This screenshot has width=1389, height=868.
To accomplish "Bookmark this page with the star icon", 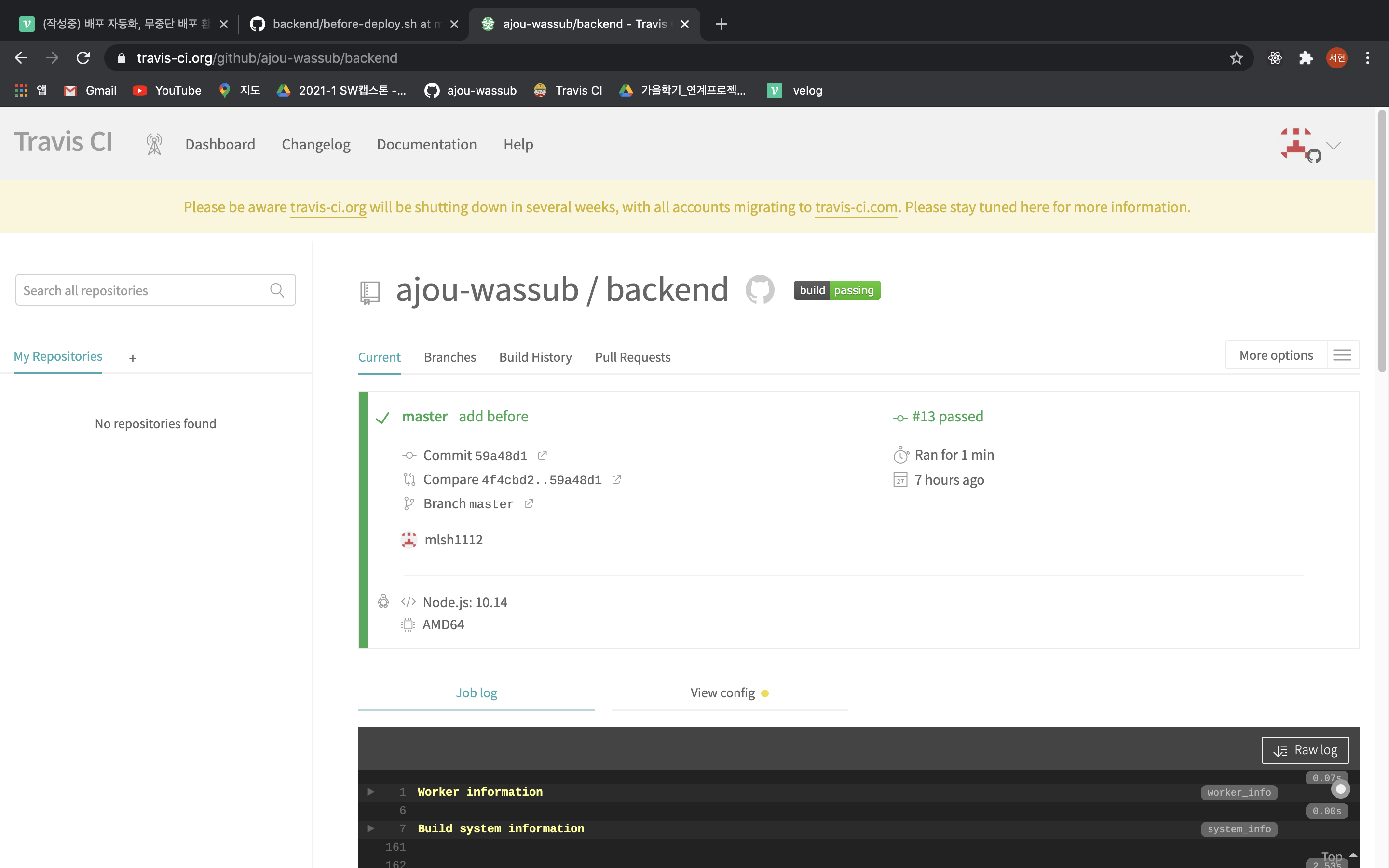I will point(1236,58).
